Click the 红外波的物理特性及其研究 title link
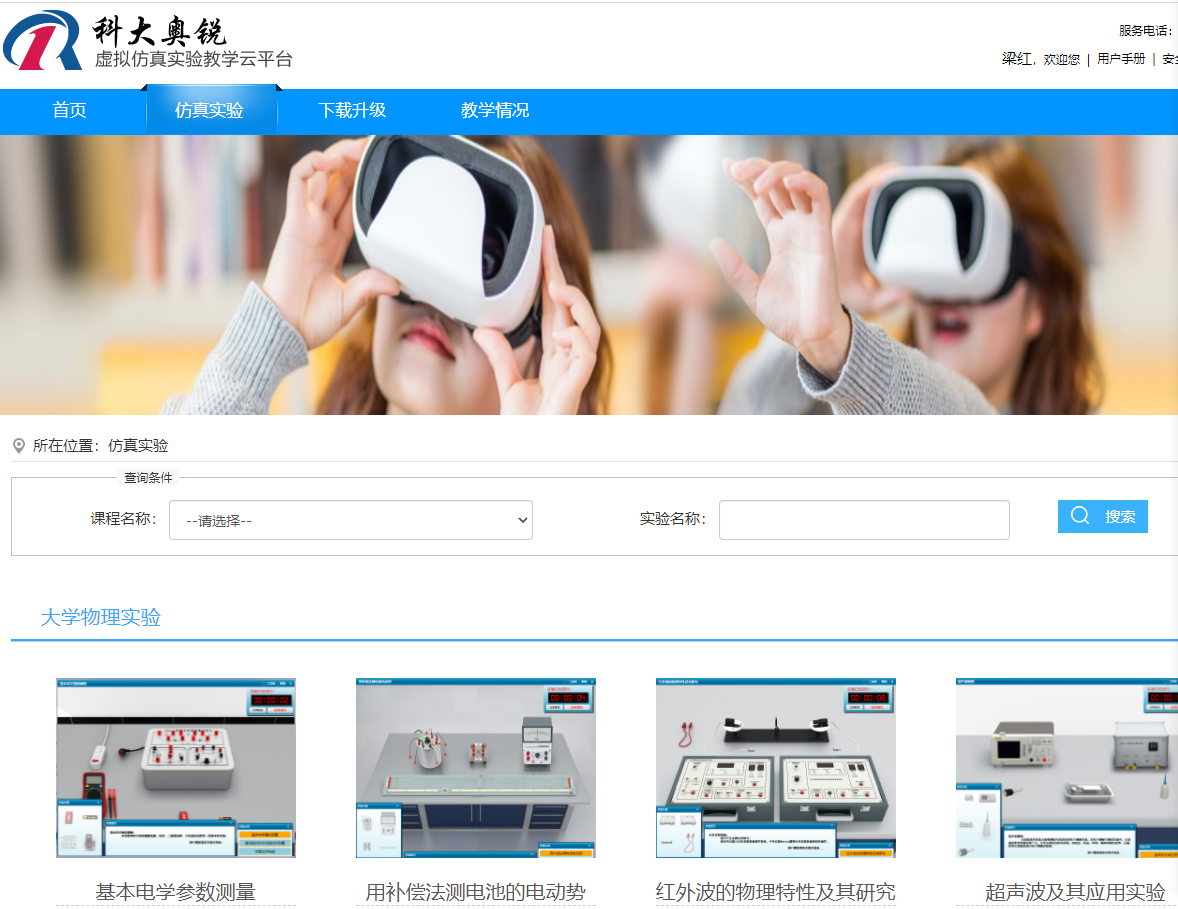Viewport: 1178px width, 909px height. click(x=776, y=891)
